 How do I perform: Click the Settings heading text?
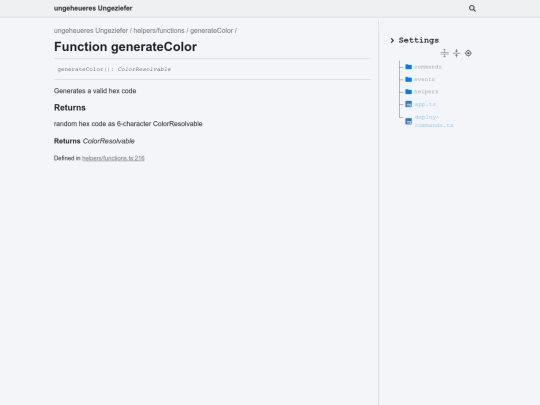pos(419,40)
